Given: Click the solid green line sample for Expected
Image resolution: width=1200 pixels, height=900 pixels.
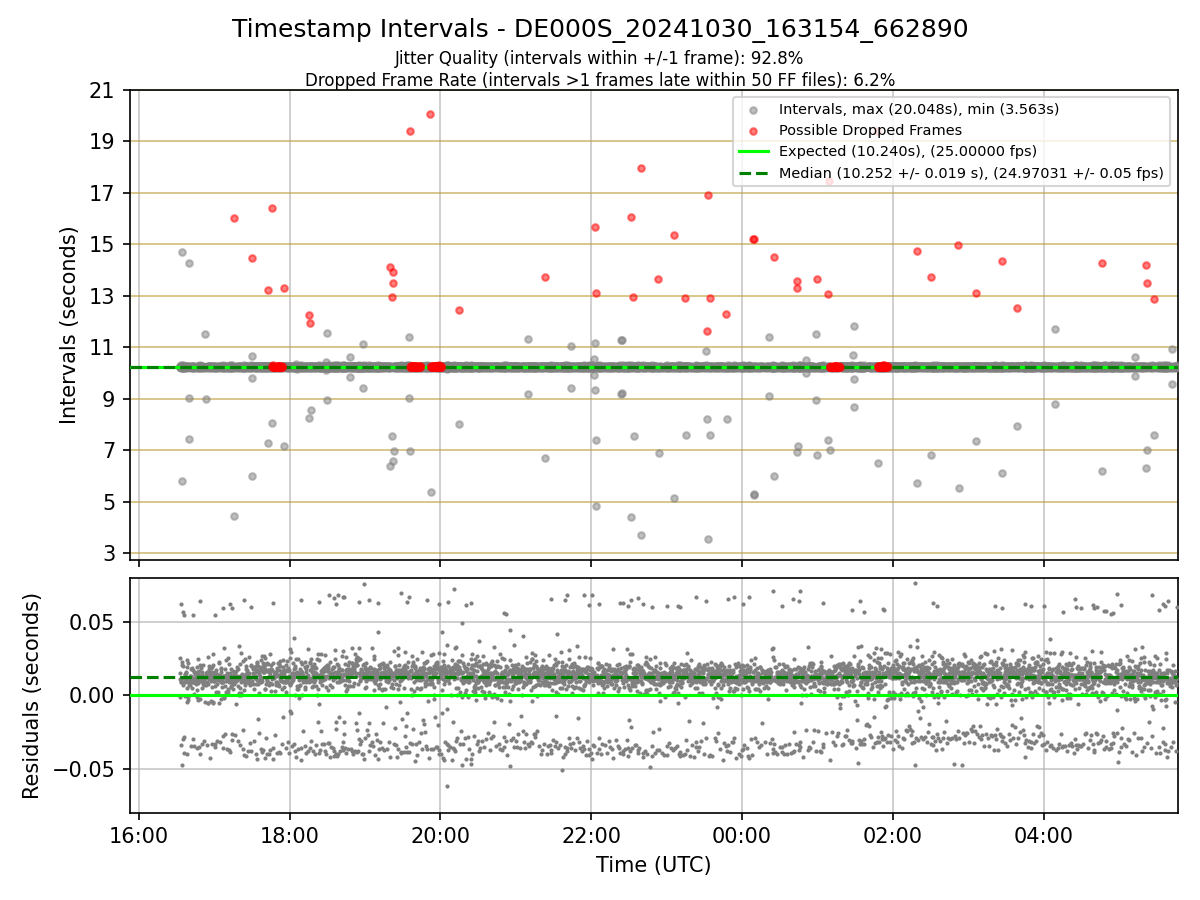Looking at the screenshot, I should point(754,152).
